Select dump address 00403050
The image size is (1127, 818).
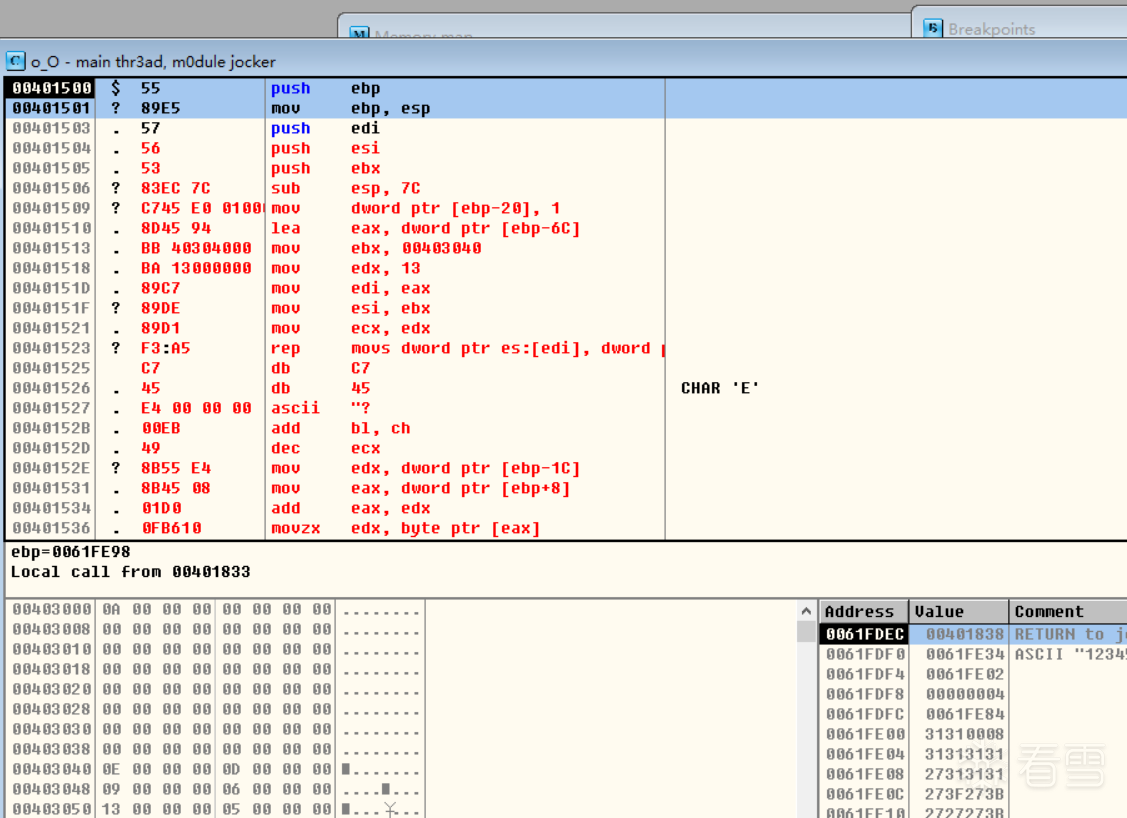coord(52,809)
